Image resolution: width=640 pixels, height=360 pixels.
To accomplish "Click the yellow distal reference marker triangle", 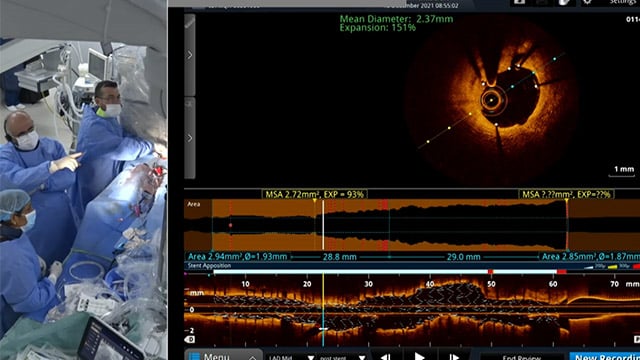I will tap(567, 201).
